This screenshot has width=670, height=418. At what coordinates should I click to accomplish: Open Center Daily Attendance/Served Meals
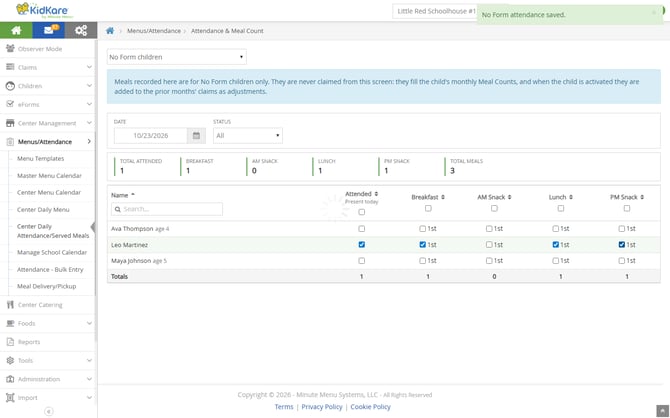tap(53, 231)
